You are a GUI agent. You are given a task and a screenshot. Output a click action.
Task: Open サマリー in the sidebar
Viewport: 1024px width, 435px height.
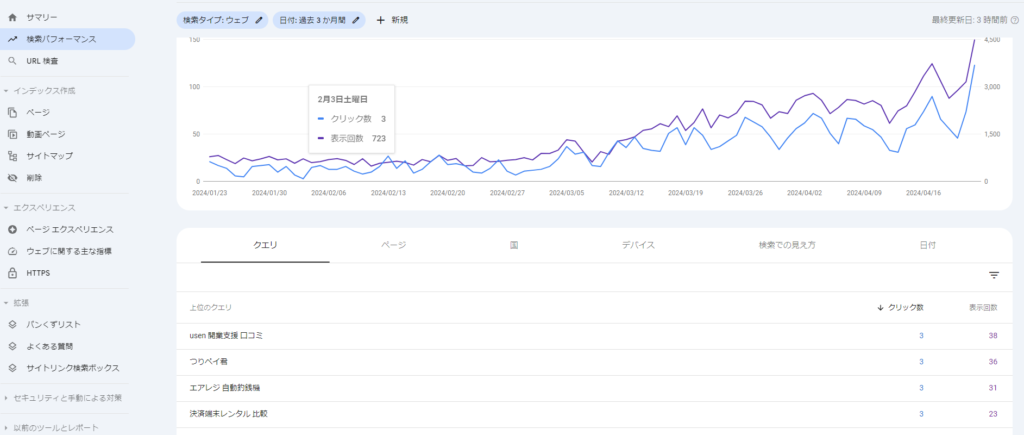42,18
